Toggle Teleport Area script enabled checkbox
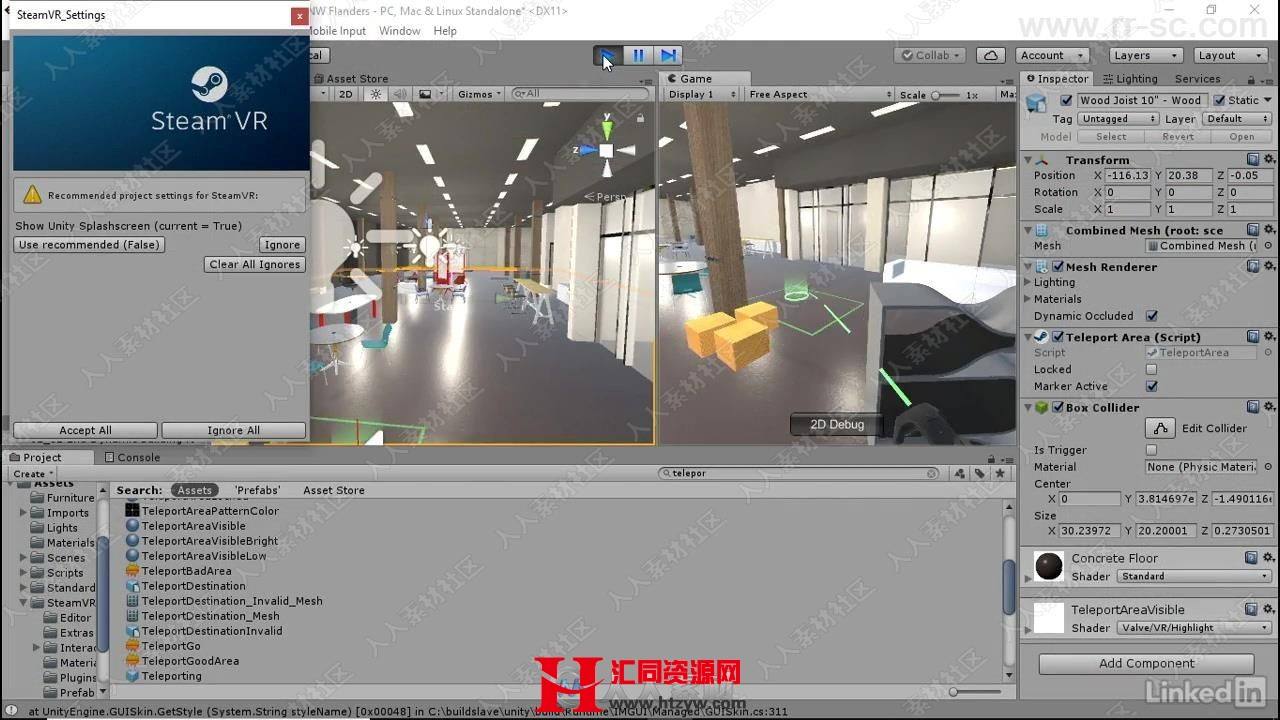The image size is (1280, 720). coord(1057,337)
